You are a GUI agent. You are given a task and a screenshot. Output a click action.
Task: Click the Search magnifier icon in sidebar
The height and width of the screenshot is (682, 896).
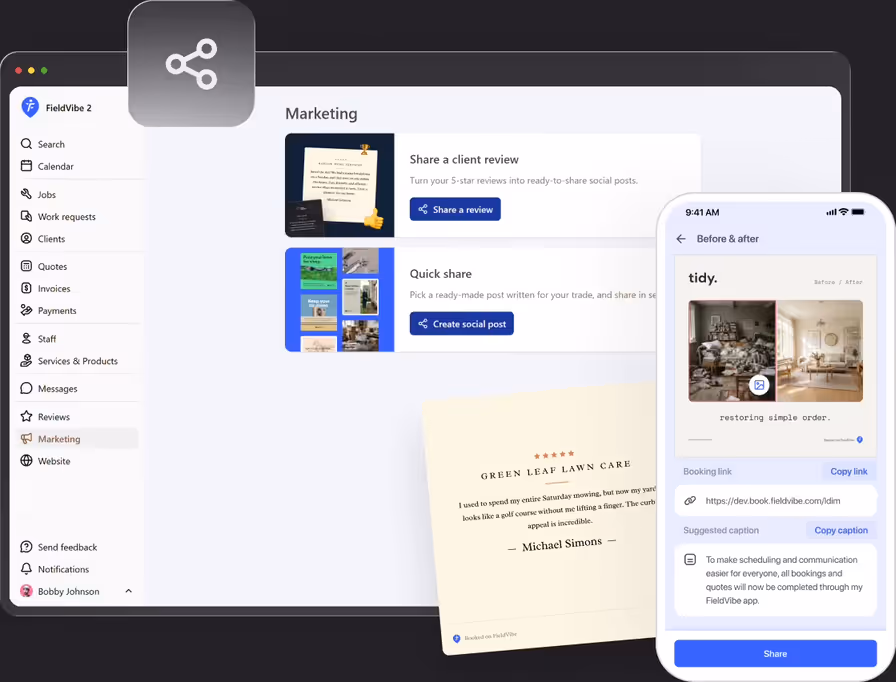(26, 144)
